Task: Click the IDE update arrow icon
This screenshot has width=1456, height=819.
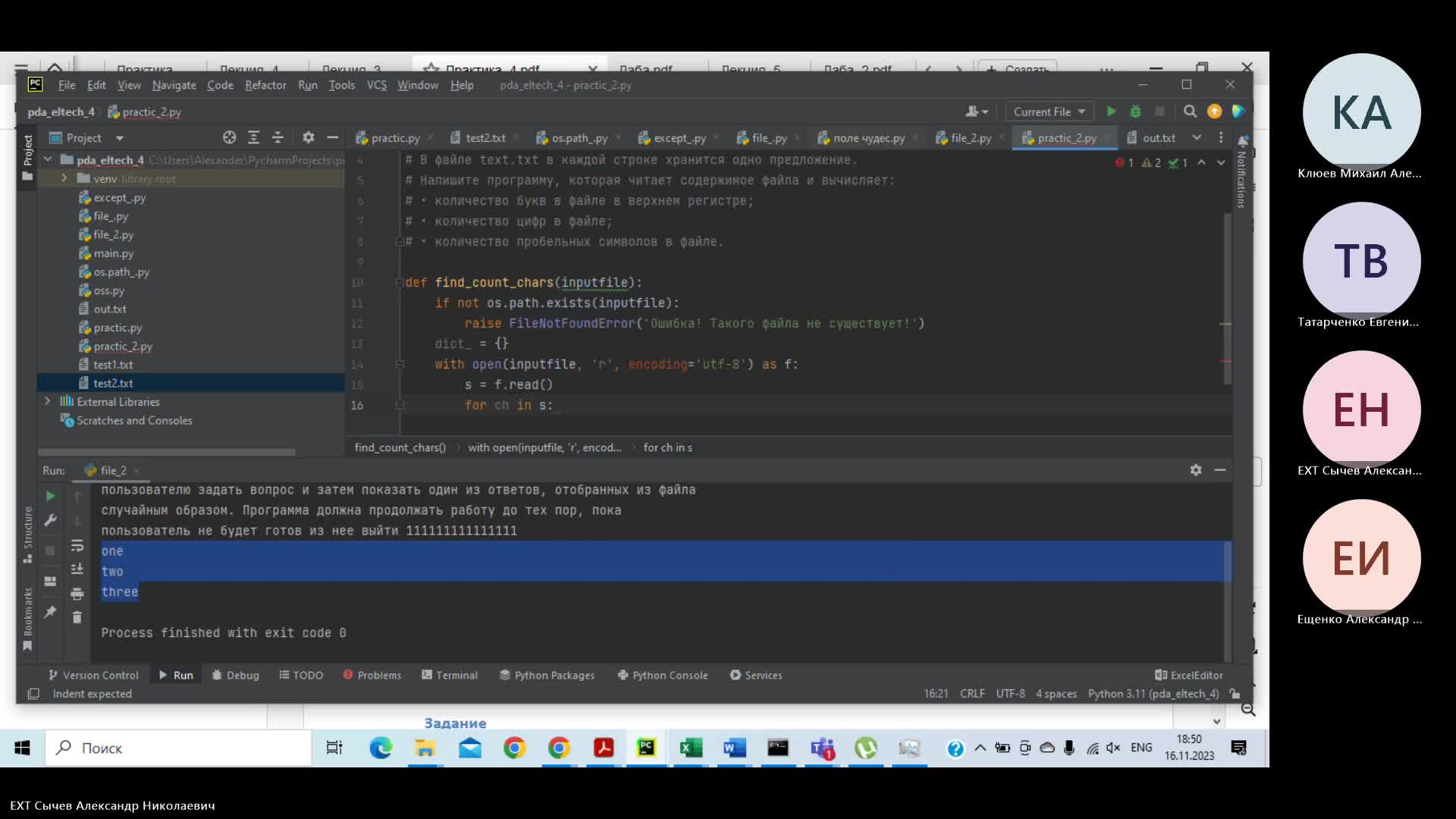Action: [x=1214, y=111]
